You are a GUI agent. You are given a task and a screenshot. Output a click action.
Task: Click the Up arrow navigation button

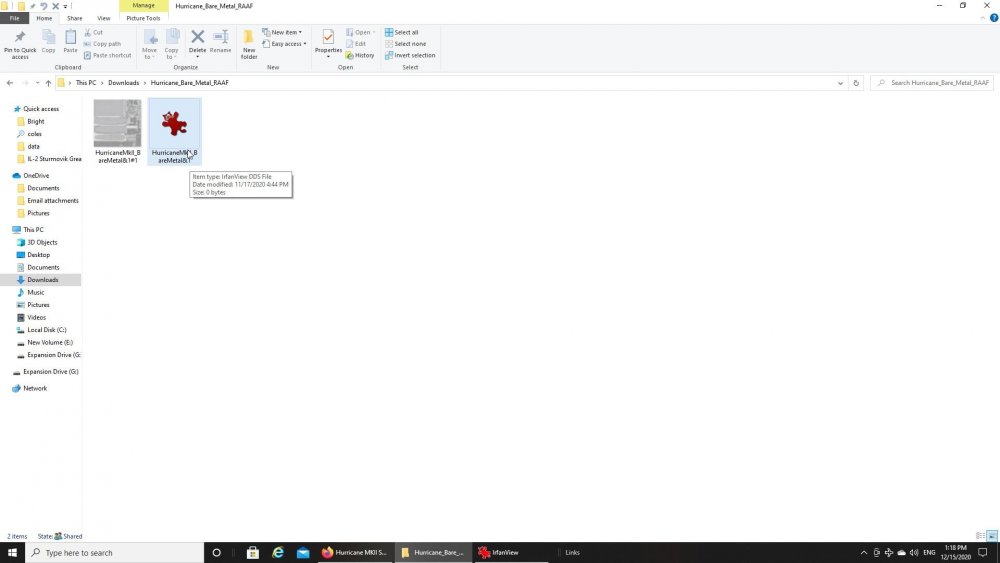click(x=48, y=83)
